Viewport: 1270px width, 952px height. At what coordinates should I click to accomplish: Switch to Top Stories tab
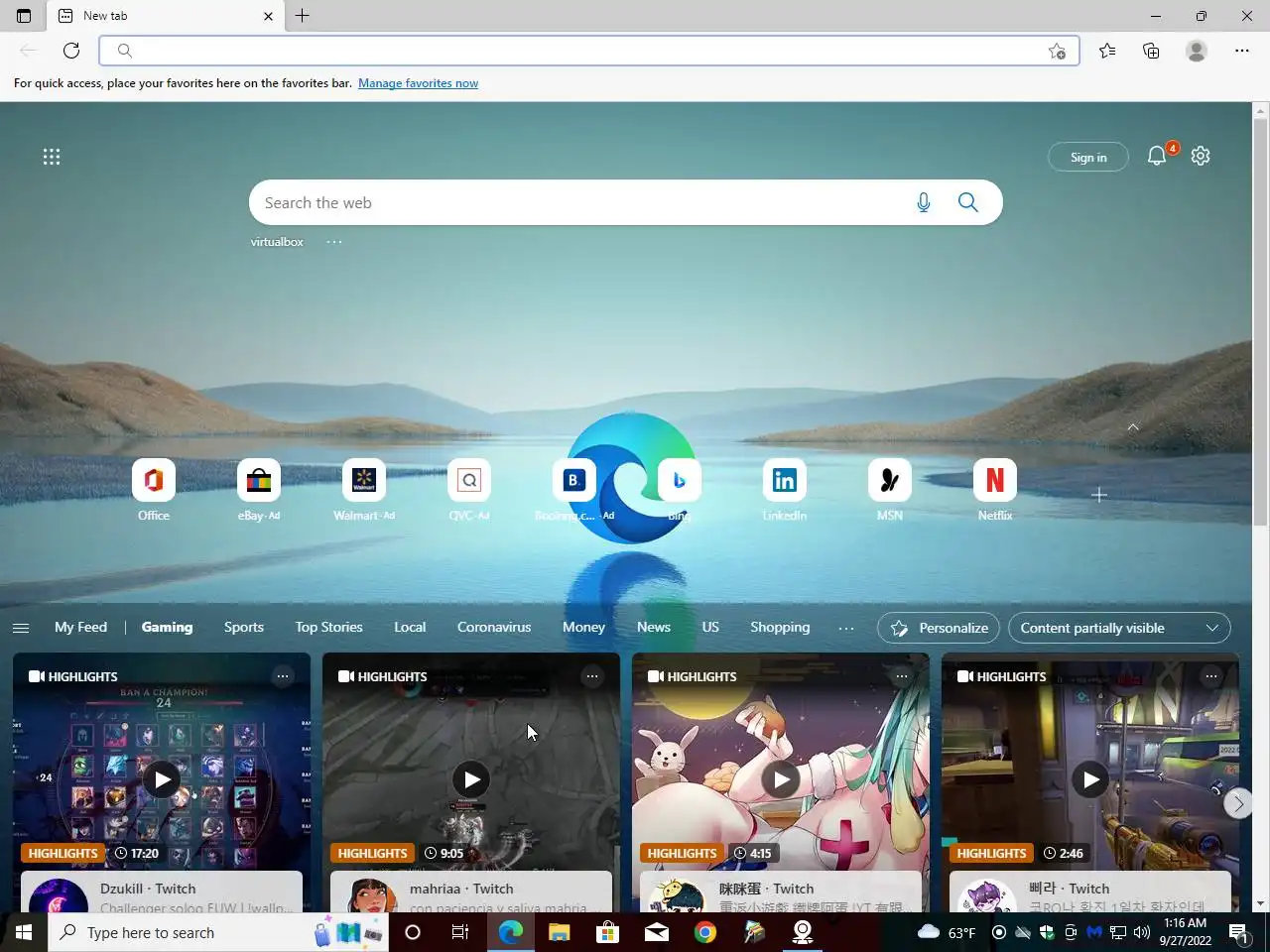click(x=328, y=628)
